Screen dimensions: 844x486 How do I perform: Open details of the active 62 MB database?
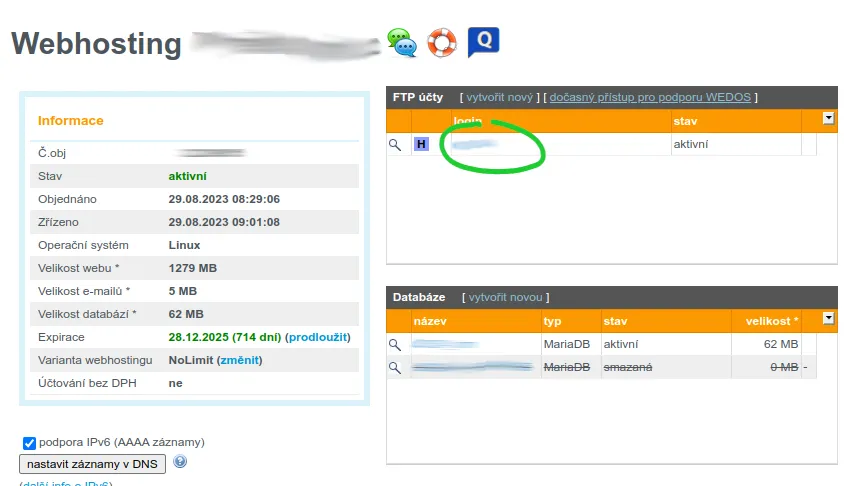pos(395,345)
